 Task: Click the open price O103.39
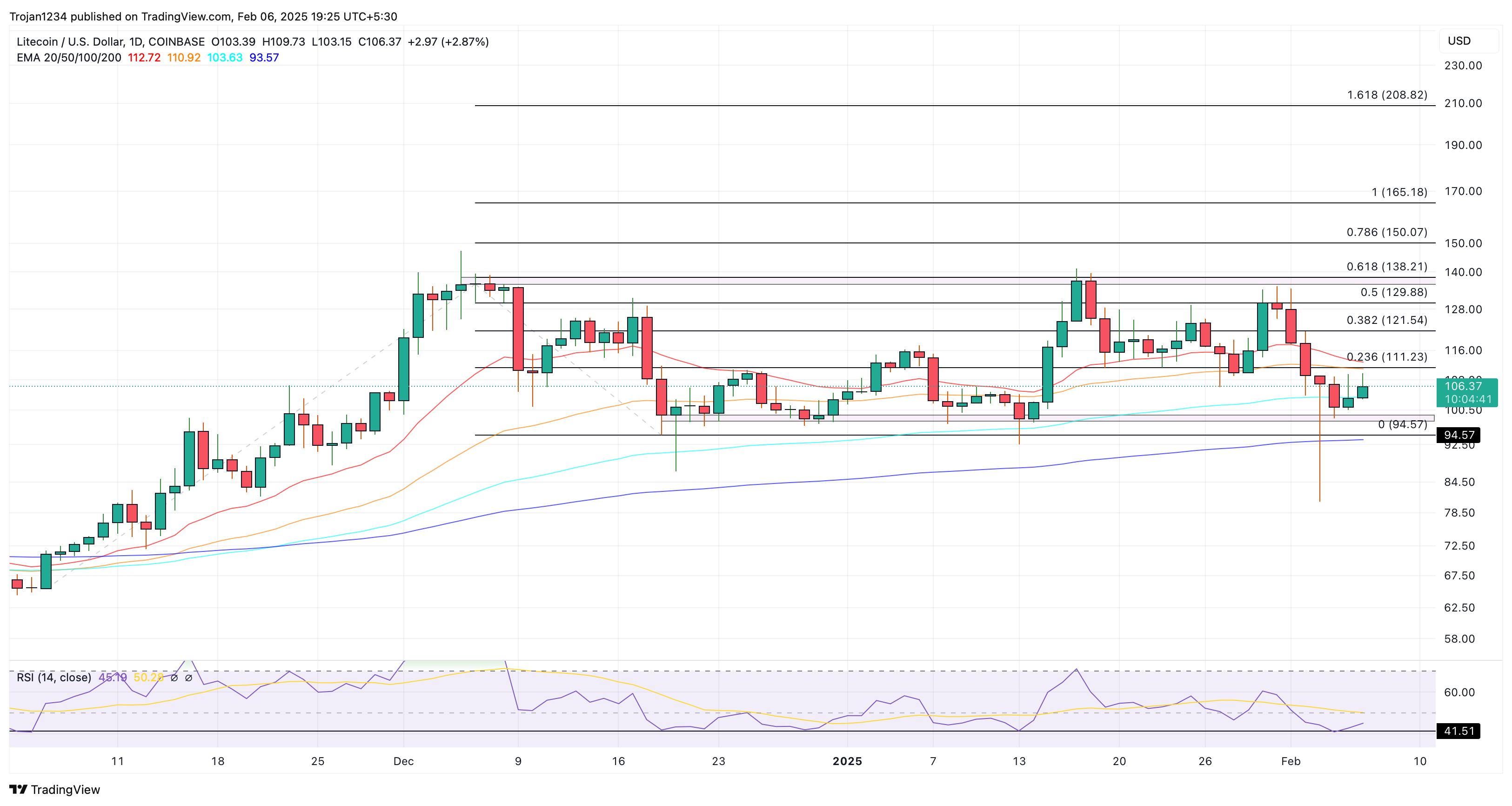(234, 42)
